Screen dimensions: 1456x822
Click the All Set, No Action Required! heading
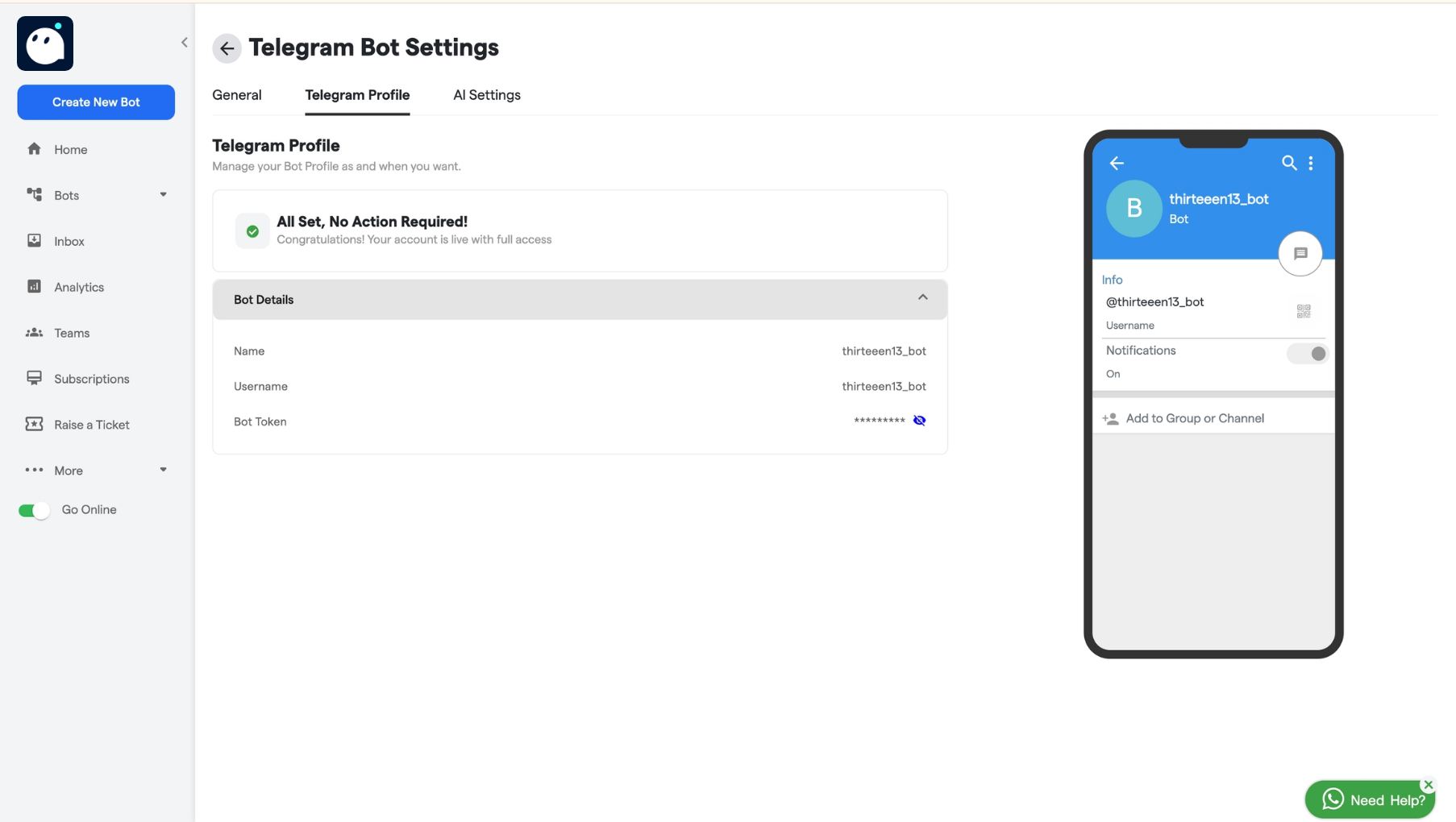point(372,222)
